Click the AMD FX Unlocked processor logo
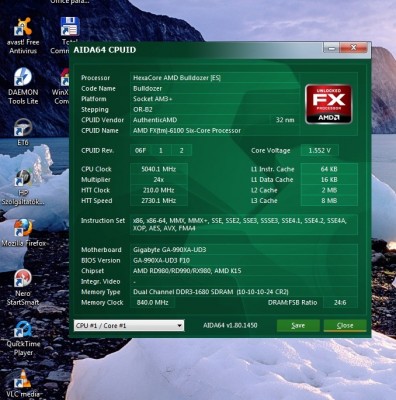 (x=328, y=104)
